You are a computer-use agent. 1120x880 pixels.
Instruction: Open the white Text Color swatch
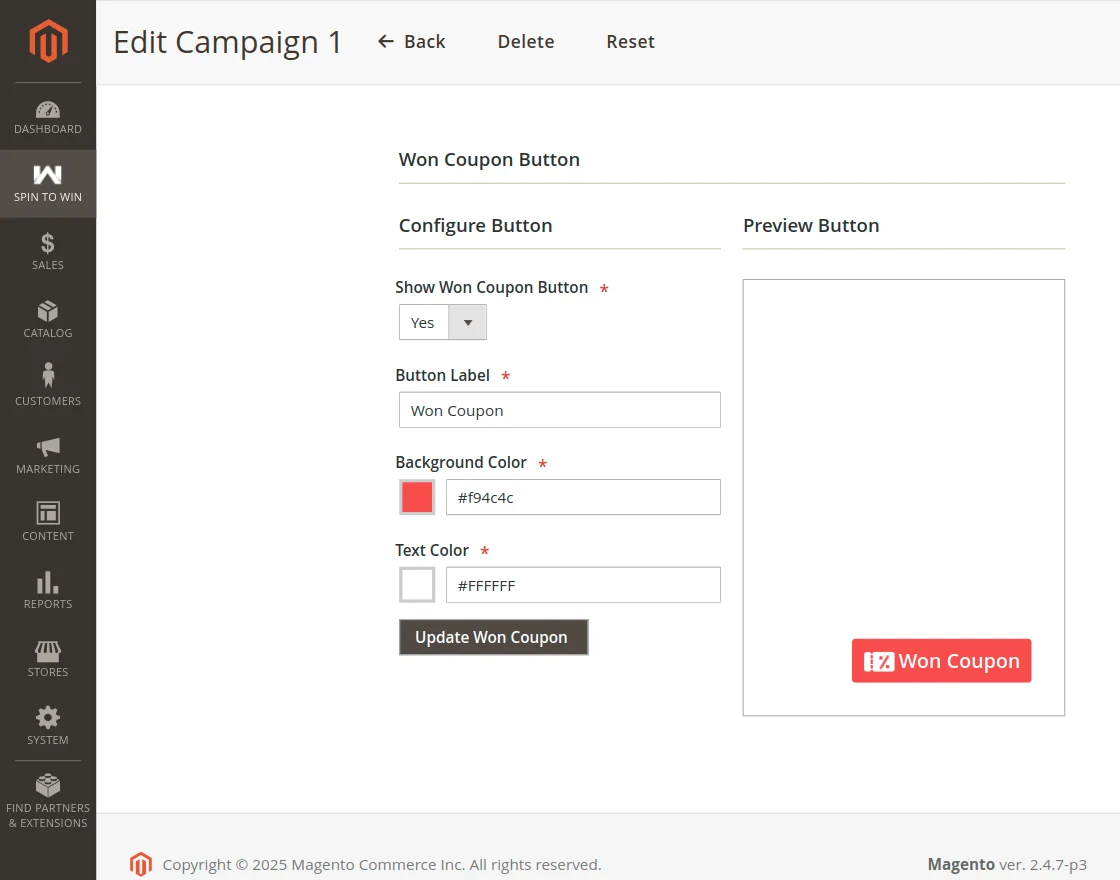point(417,585)
